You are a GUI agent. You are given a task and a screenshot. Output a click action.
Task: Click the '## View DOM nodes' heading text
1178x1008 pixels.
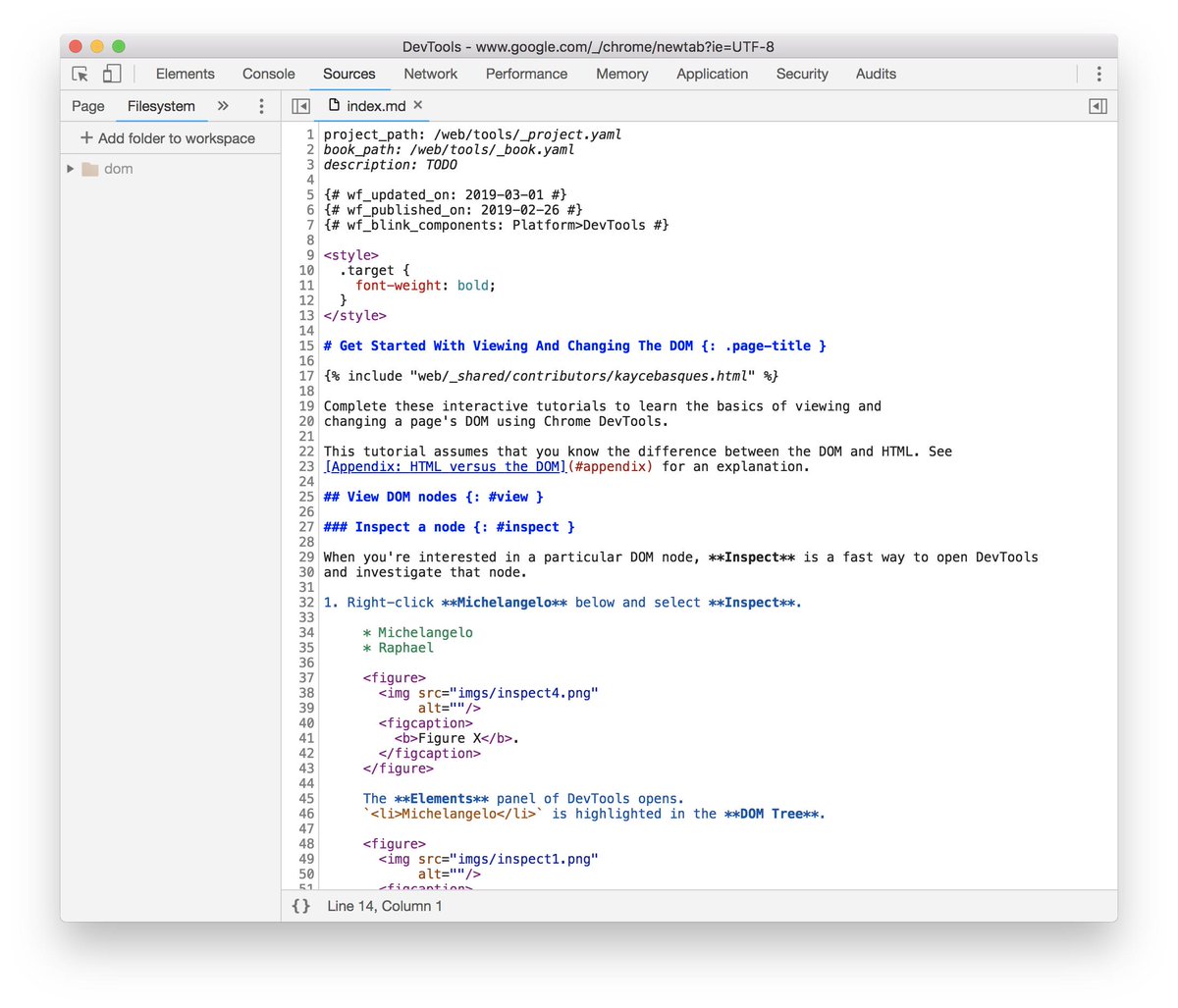[x=433, y=497]
